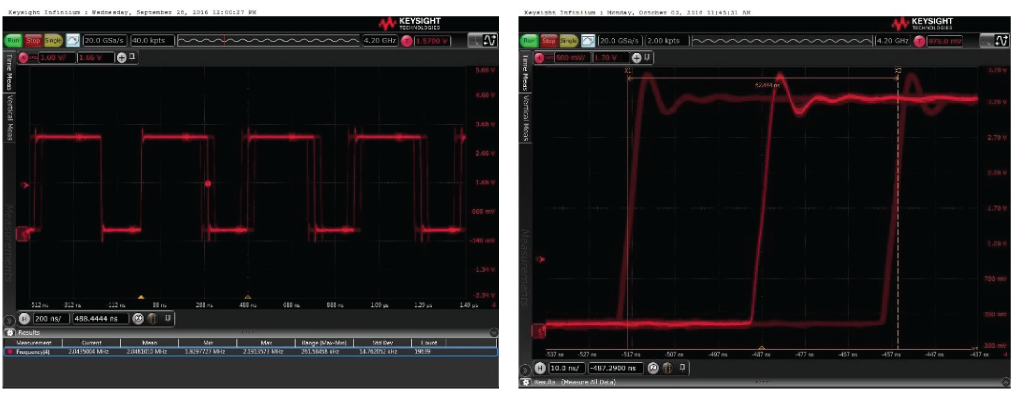Click add channel plus icon in right window
1022x397 pixels.
(636, 57)
